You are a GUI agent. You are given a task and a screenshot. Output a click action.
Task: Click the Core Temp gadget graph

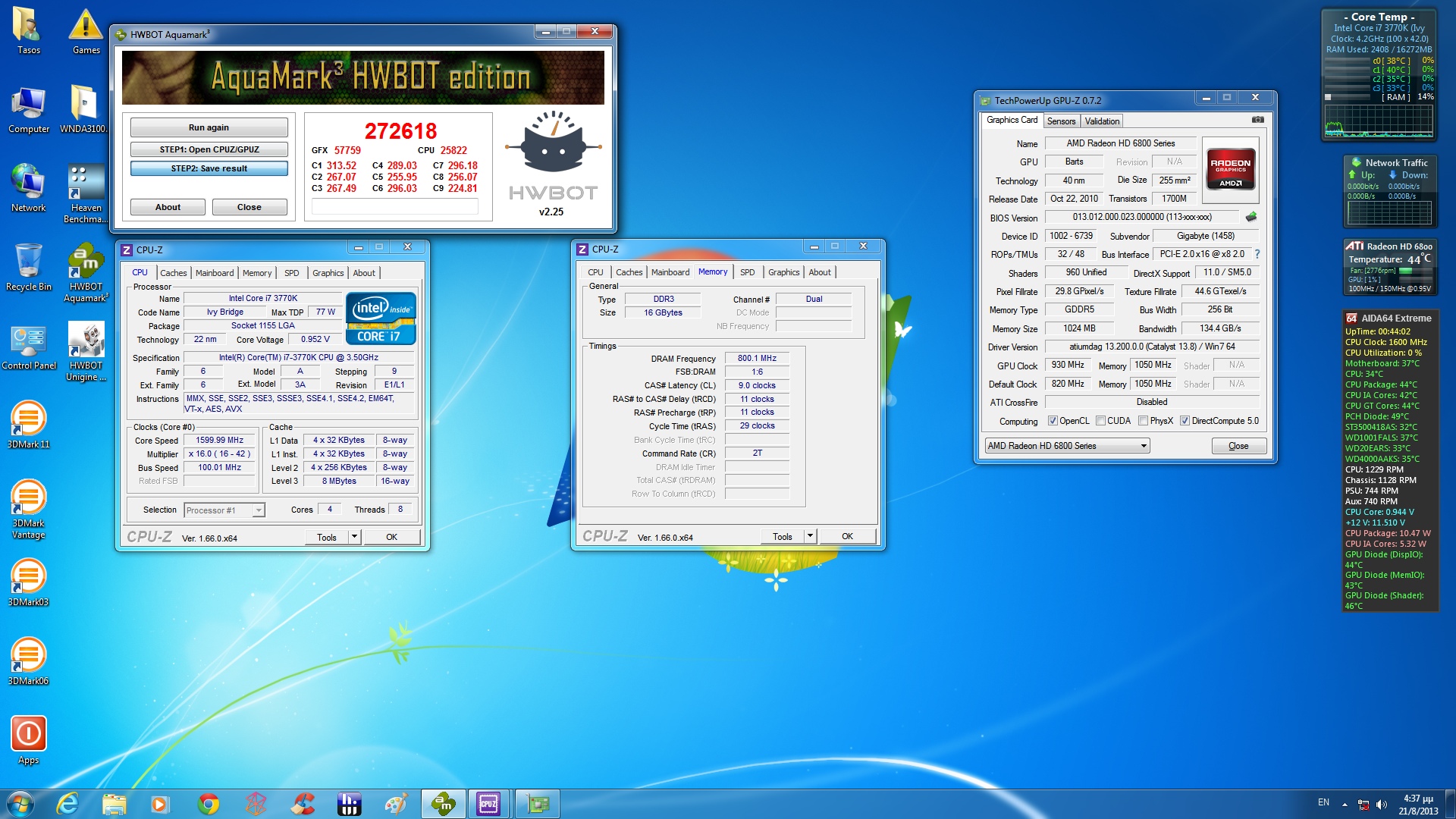1379,121
